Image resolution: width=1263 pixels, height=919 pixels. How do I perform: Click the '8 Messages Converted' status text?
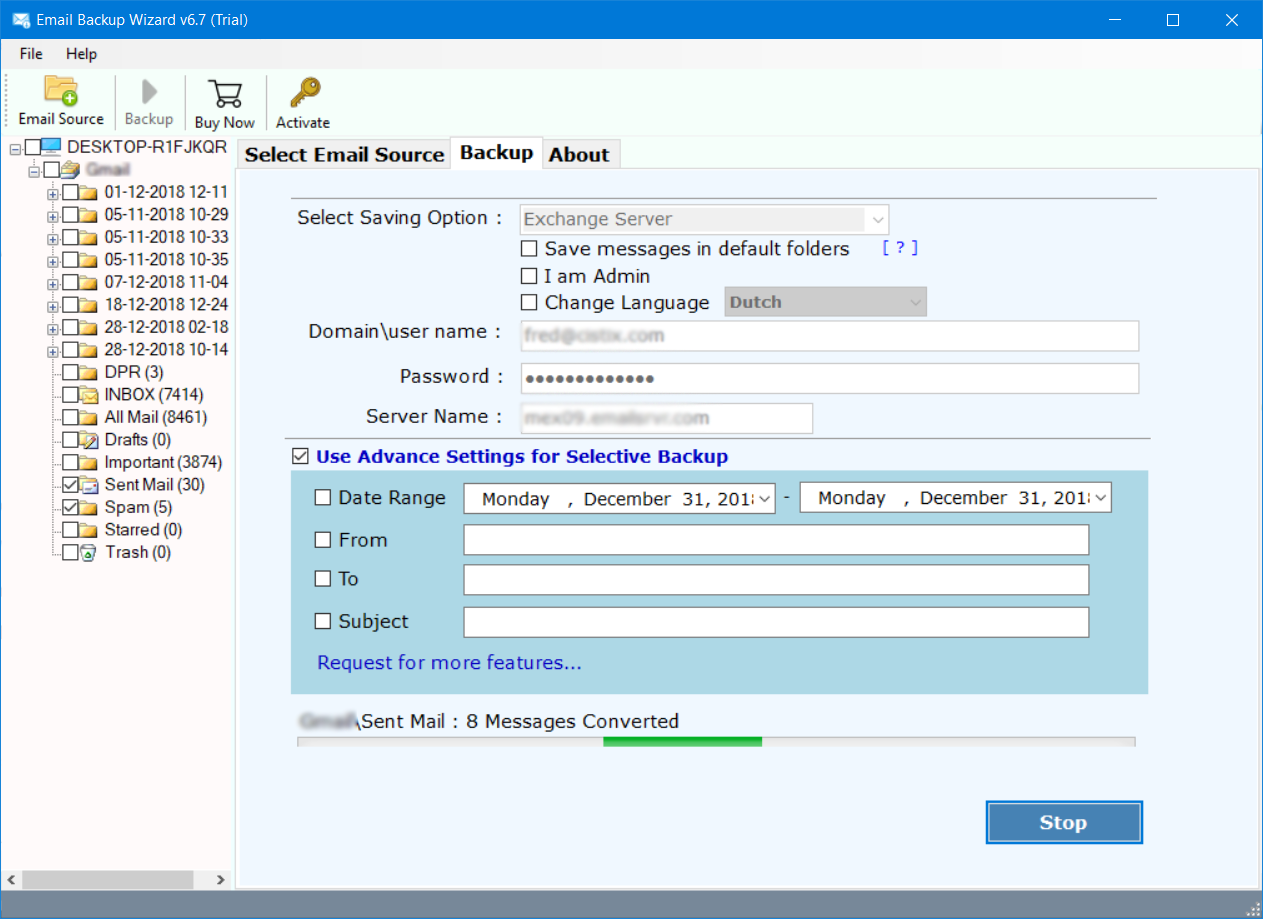573,721
